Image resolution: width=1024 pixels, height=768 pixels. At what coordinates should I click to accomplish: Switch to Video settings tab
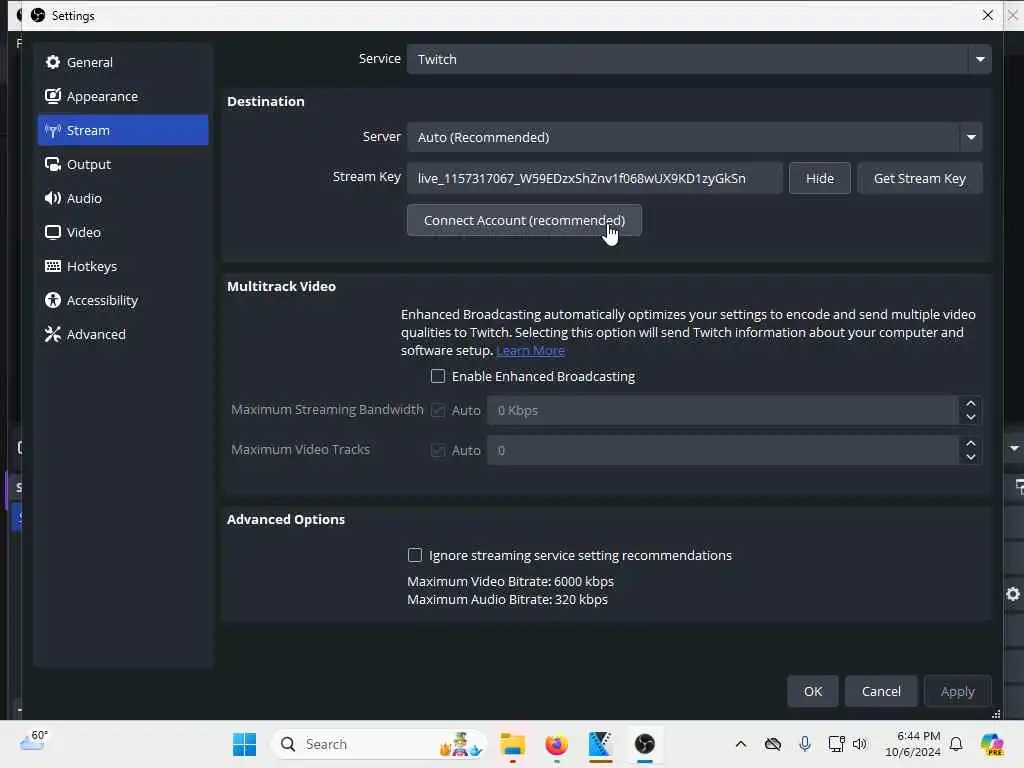(x=123, y=232)
